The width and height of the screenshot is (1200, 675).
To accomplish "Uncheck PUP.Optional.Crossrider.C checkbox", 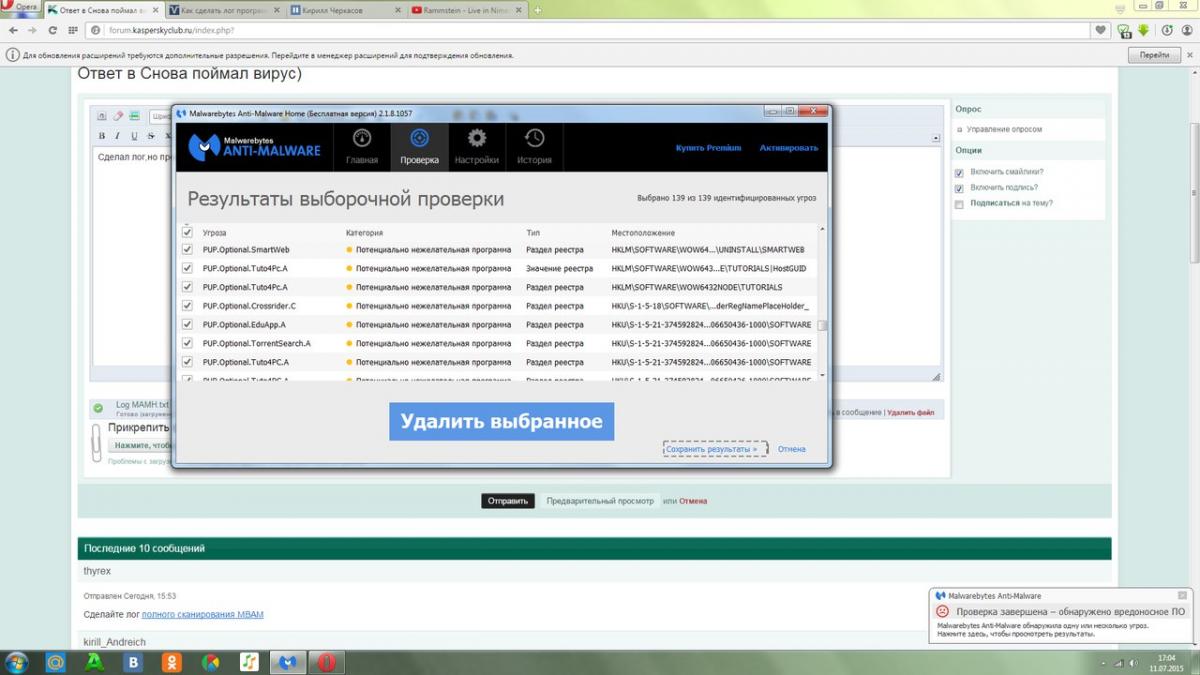I will 187,306.
